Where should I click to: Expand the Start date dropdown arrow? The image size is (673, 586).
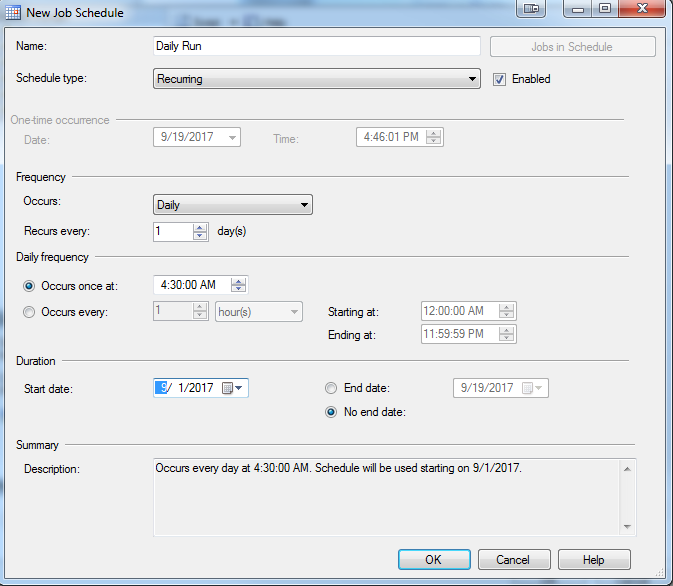pos(239,388)
